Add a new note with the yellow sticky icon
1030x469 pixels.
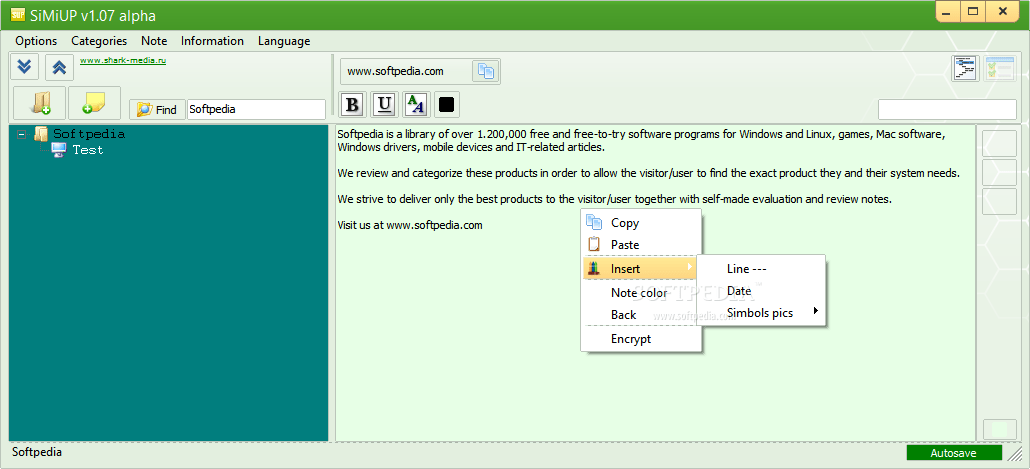click(94, 103)
